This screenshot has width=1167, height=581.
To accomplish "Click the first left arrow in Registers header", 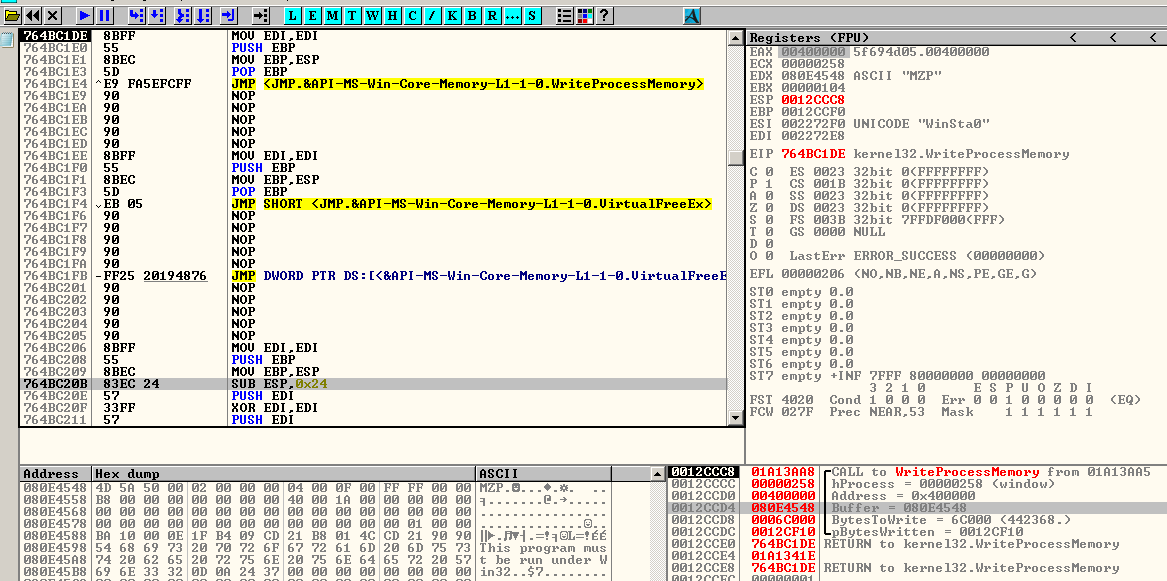I will click(1073, 38).
